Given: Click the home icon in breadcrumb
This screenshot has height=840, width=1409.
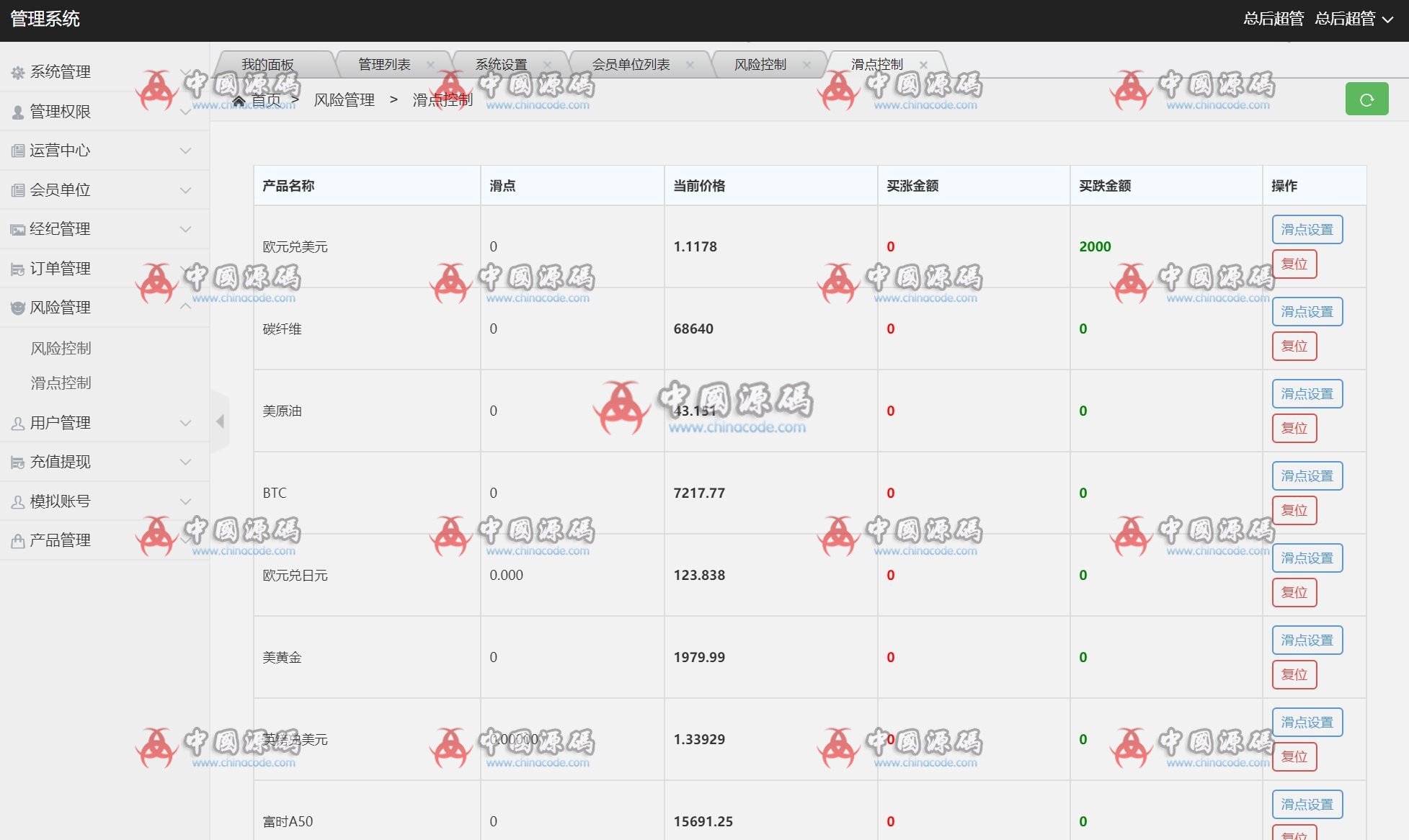Looking at the screenshot, I should tap(241, 100).
